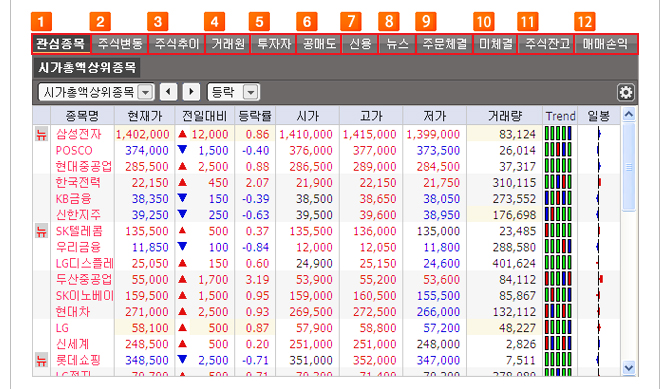The height and width of the screenshot is (389, 670).
Task: Click the Trend column header
Action: (560, 115)
